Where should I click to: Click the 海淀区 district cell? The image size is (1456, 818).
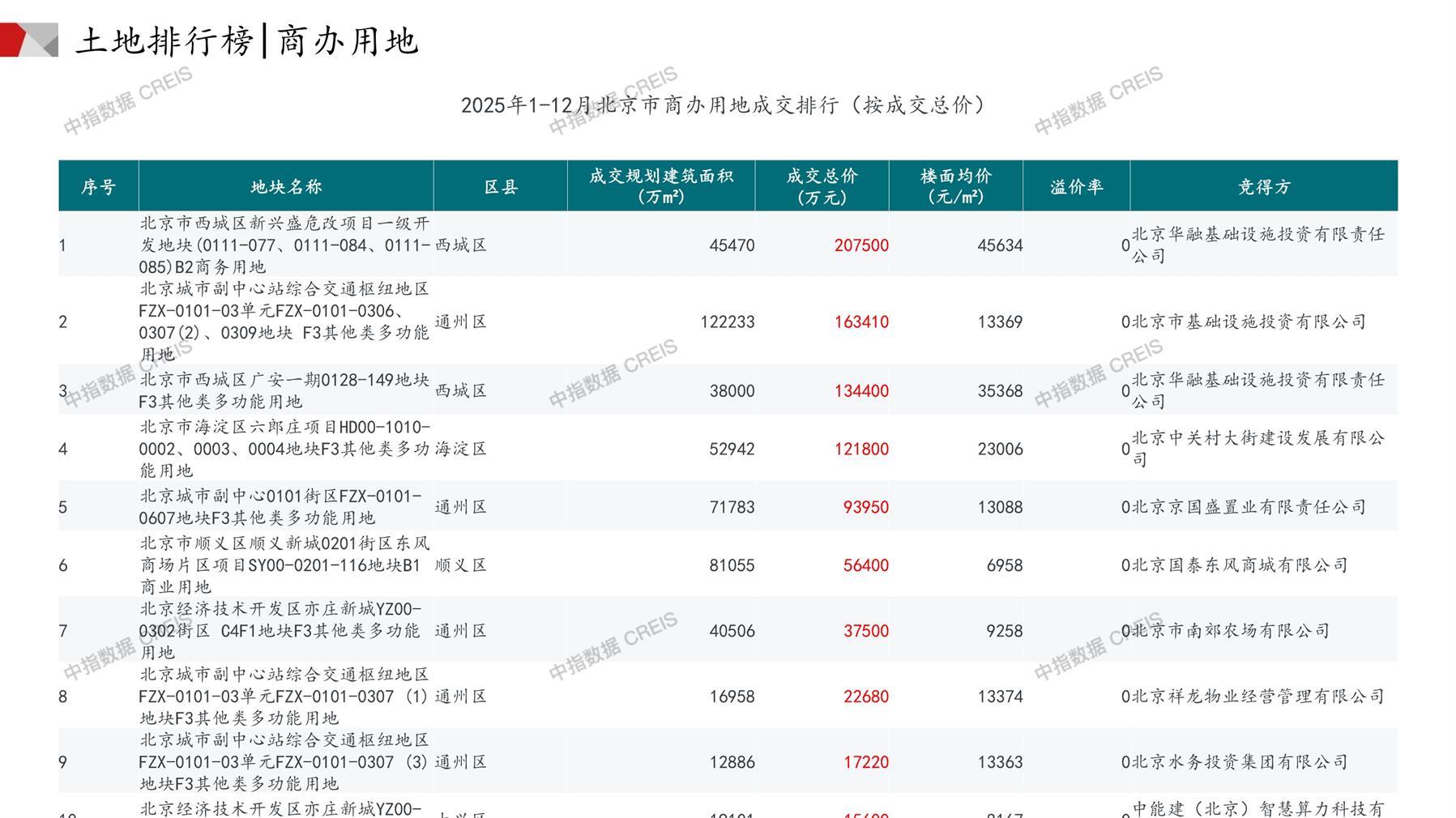coord(461,449)
